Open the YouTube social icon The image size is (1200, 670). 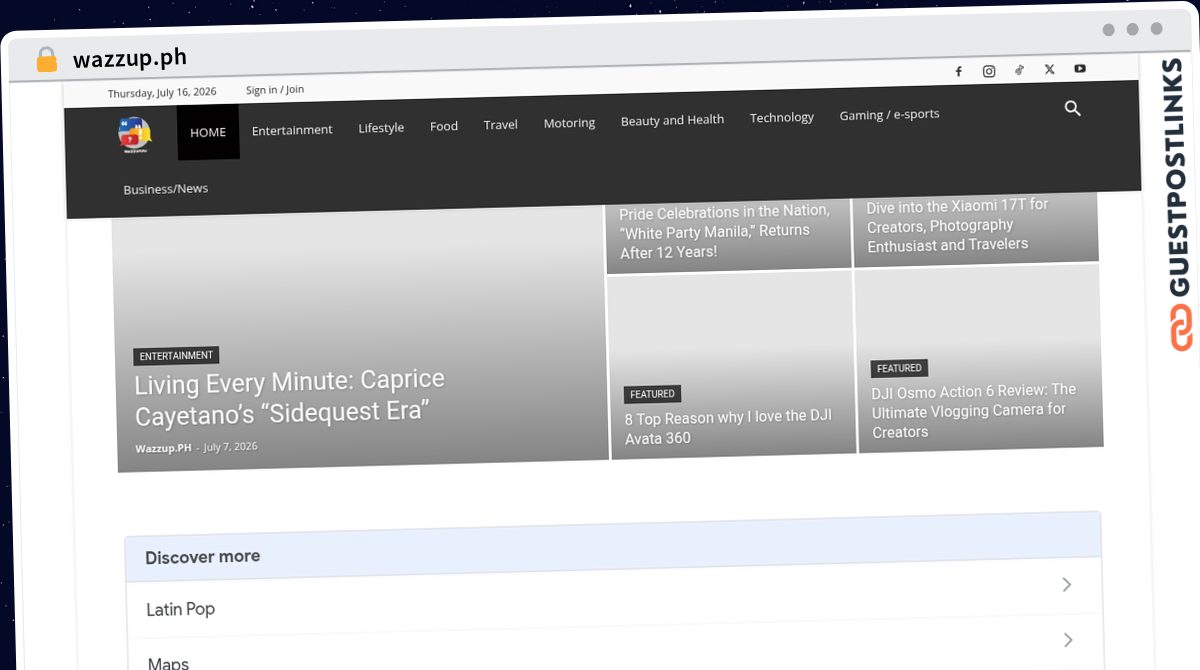point(1080,68)
